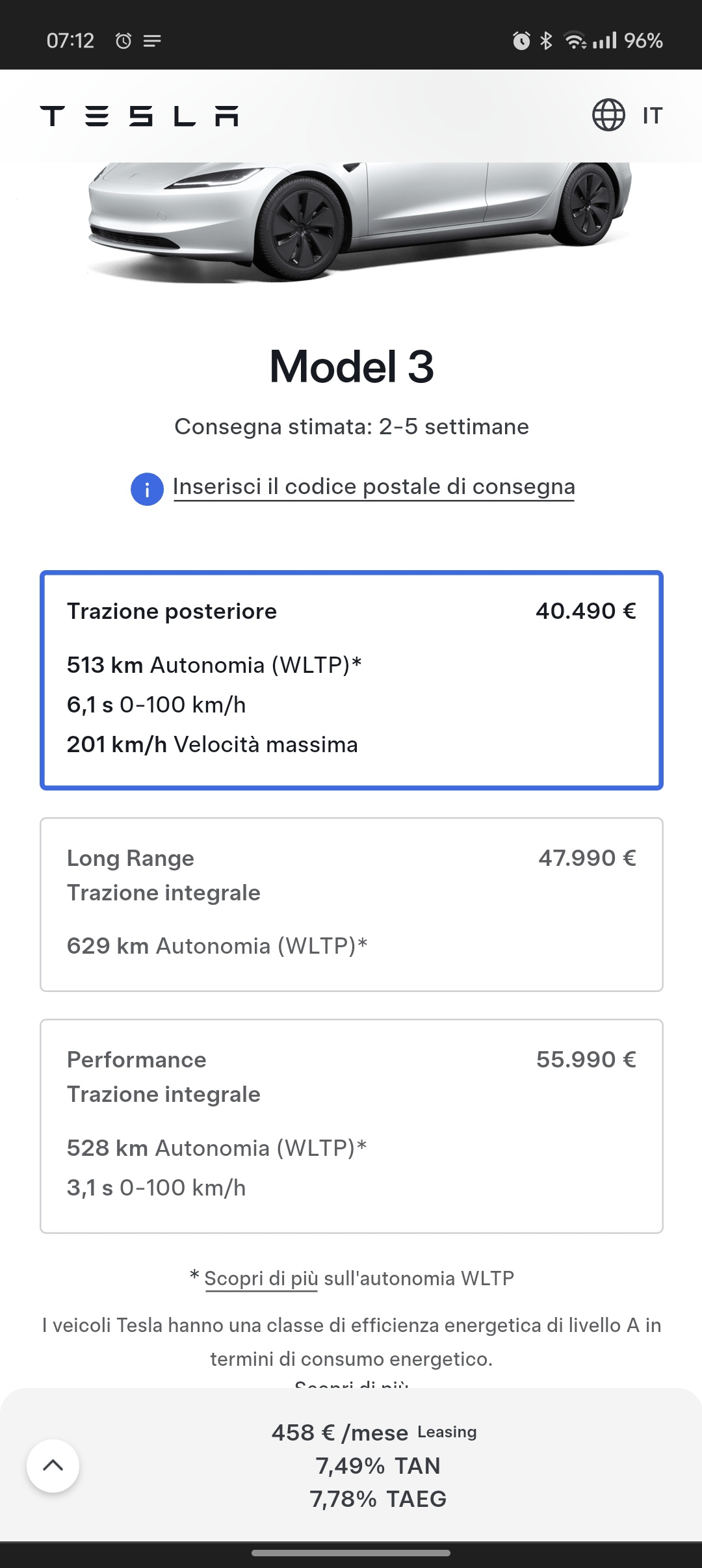The height and width of the screenshot is (1568, 702).
Task: Click the blue info icon
Action: point(147,489)
